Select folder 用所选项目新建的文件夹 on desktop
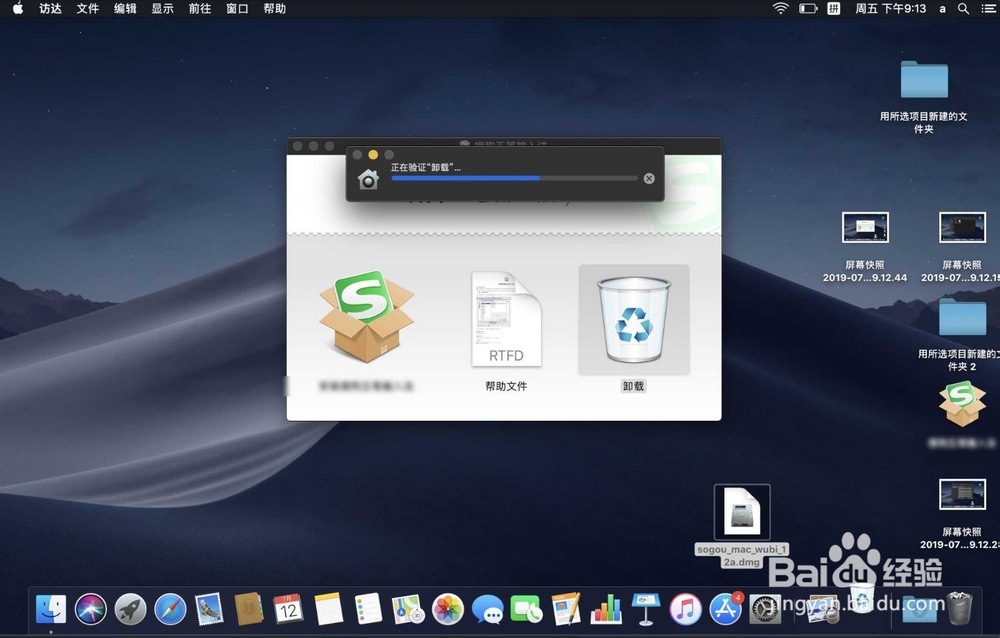Image resolution: width=1000 pixels, height=638 pixels. coord(924,79)
